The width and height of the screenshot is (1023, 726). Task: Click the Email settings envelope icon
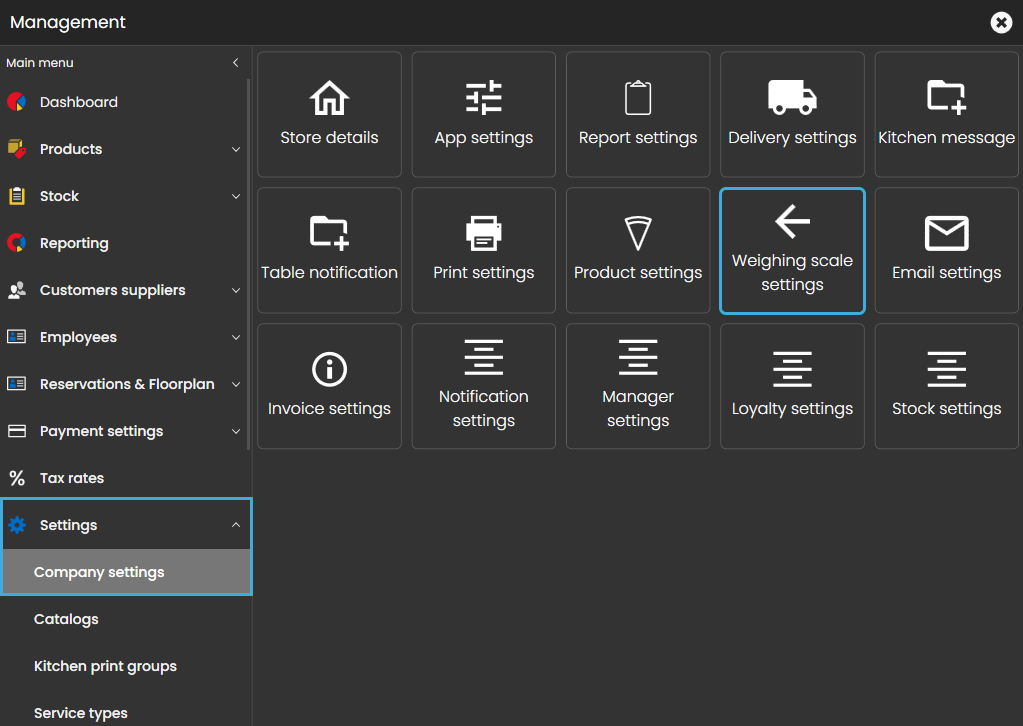click(946, 233)
